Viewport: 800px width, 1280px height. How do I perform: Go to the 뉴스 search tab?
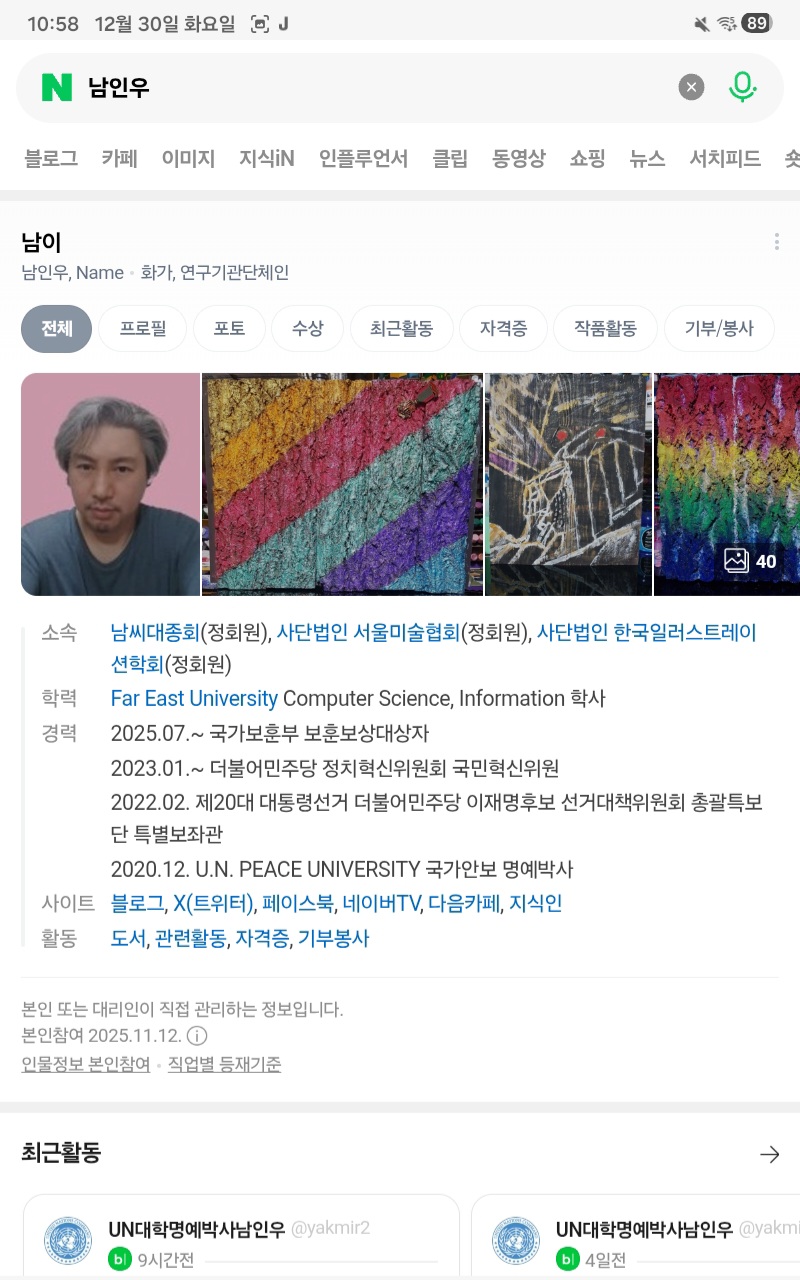point(647,158)
